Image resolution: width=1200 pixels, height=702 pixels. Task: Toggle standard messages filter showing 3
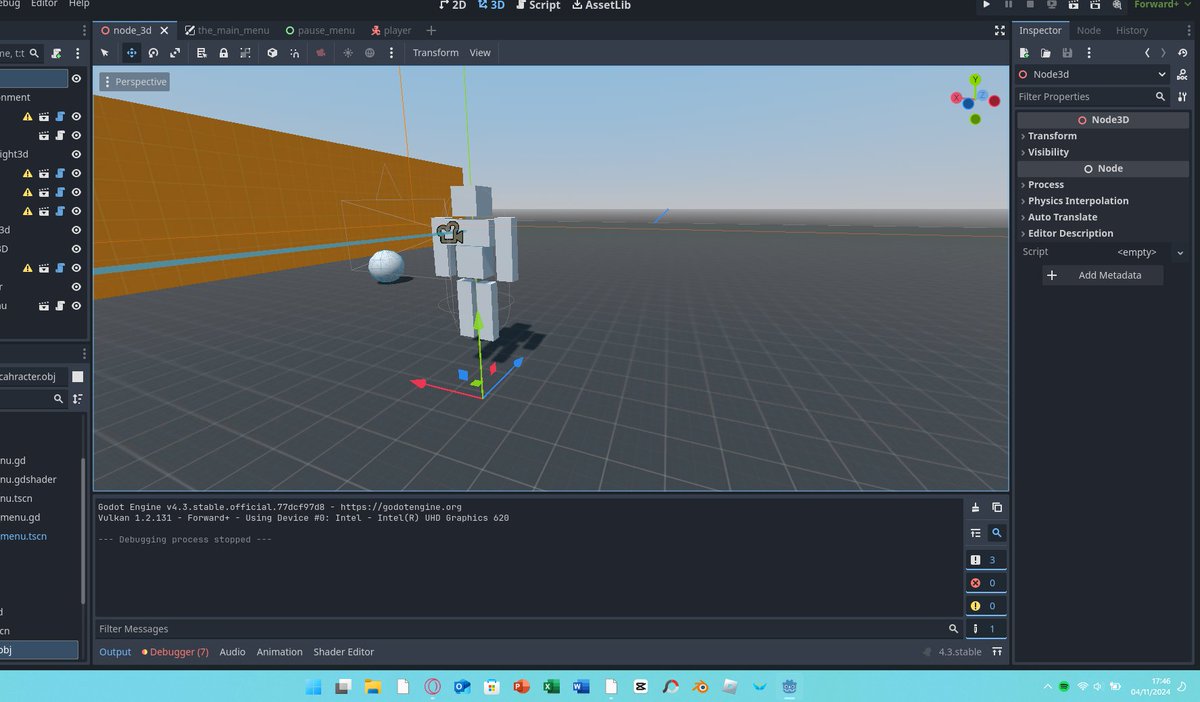point(986,560)
